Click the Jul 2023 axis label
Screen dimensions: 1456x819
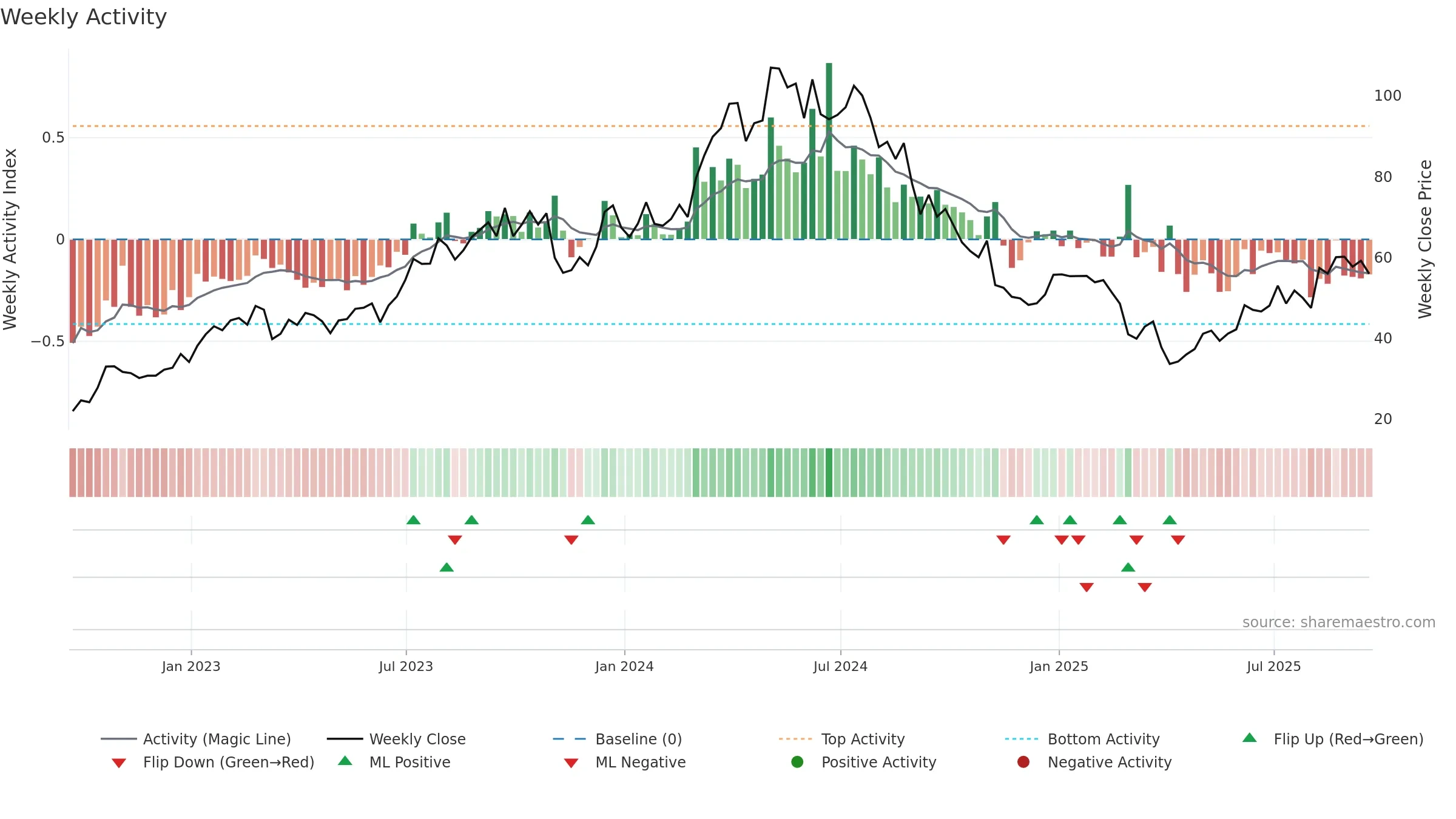pyautogui.click(x=406, y=667)
